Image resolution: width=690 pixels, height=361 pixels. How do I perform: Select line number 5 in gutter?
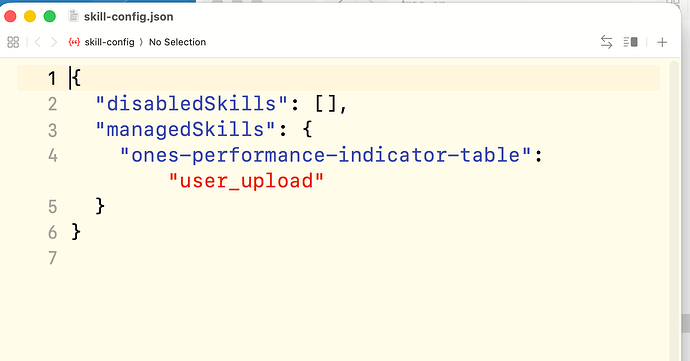(x=52, y=206)
